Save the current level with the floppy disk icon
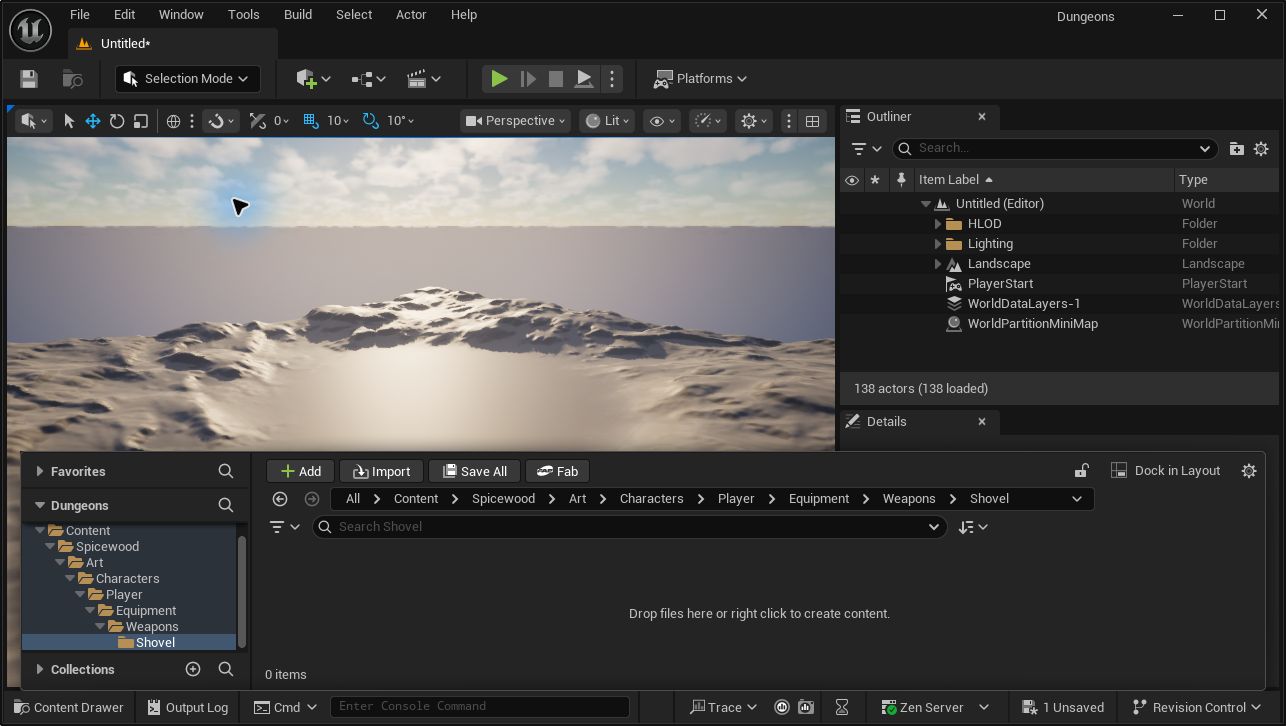 click(x=29, y=79)
